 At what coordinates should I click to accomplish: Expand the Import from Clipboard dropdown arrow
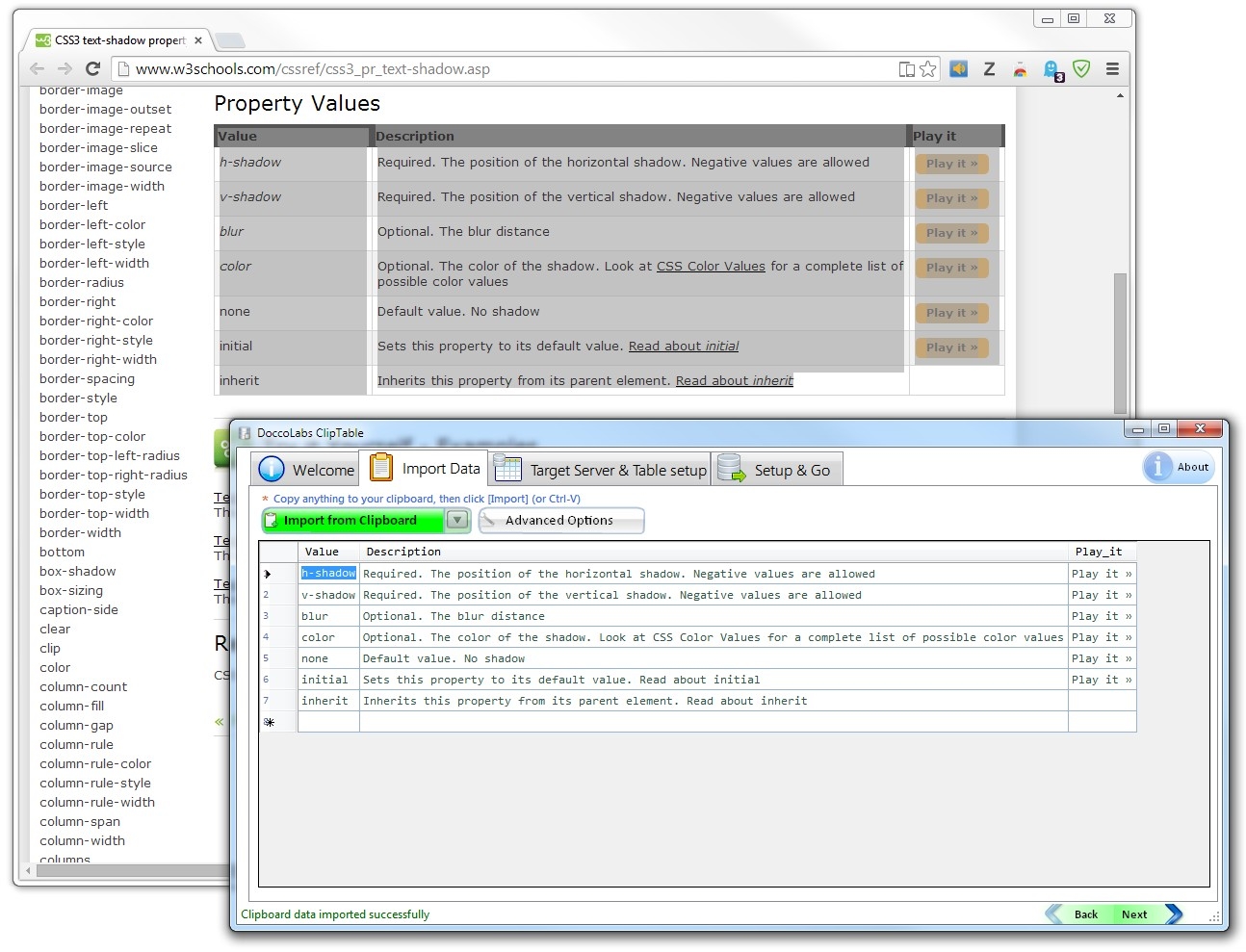457,520
